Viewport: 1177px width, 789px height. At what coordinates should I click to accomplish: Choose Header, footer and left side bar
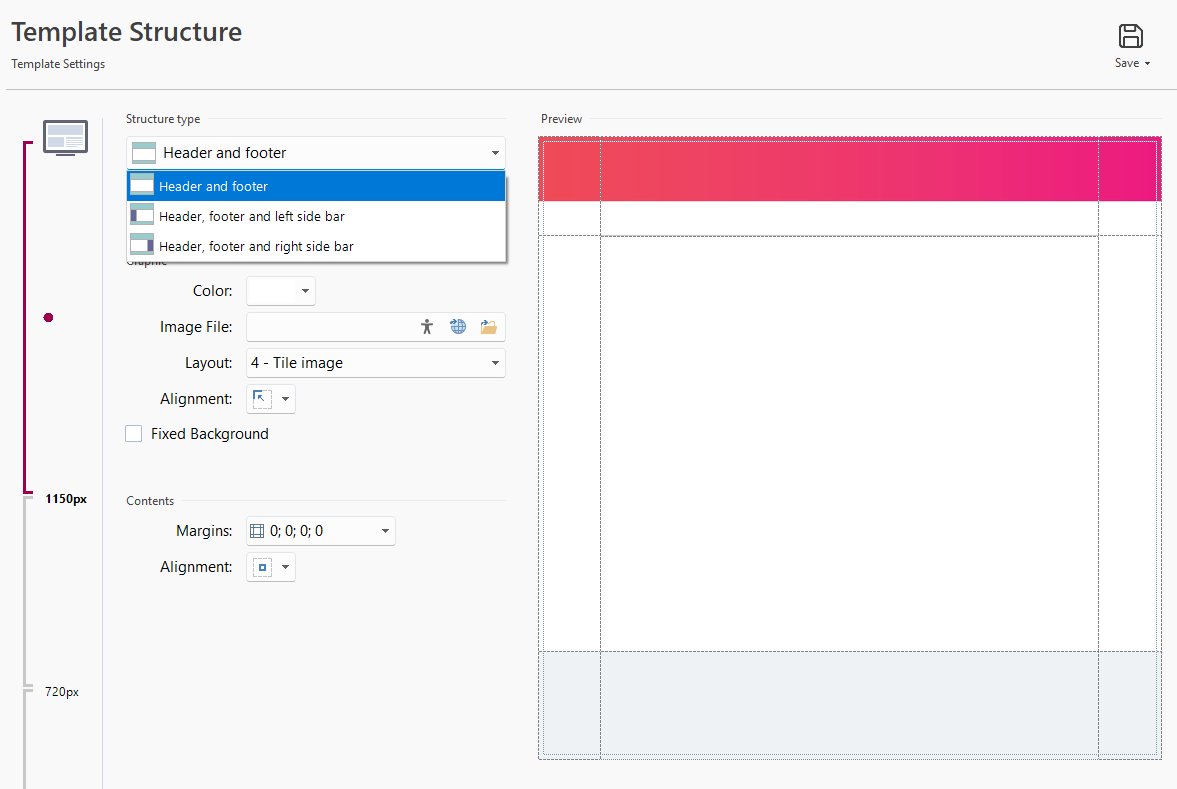point(315,216)
